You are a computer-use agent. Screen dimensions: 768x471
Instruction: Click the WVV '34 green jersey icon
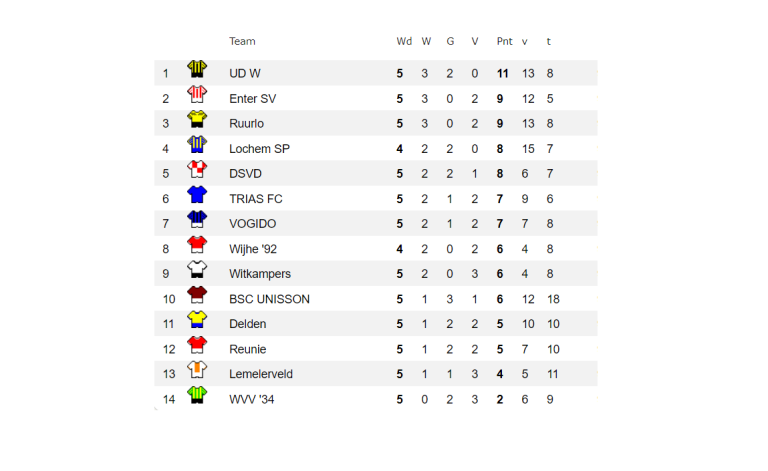(x=197, y=395)
